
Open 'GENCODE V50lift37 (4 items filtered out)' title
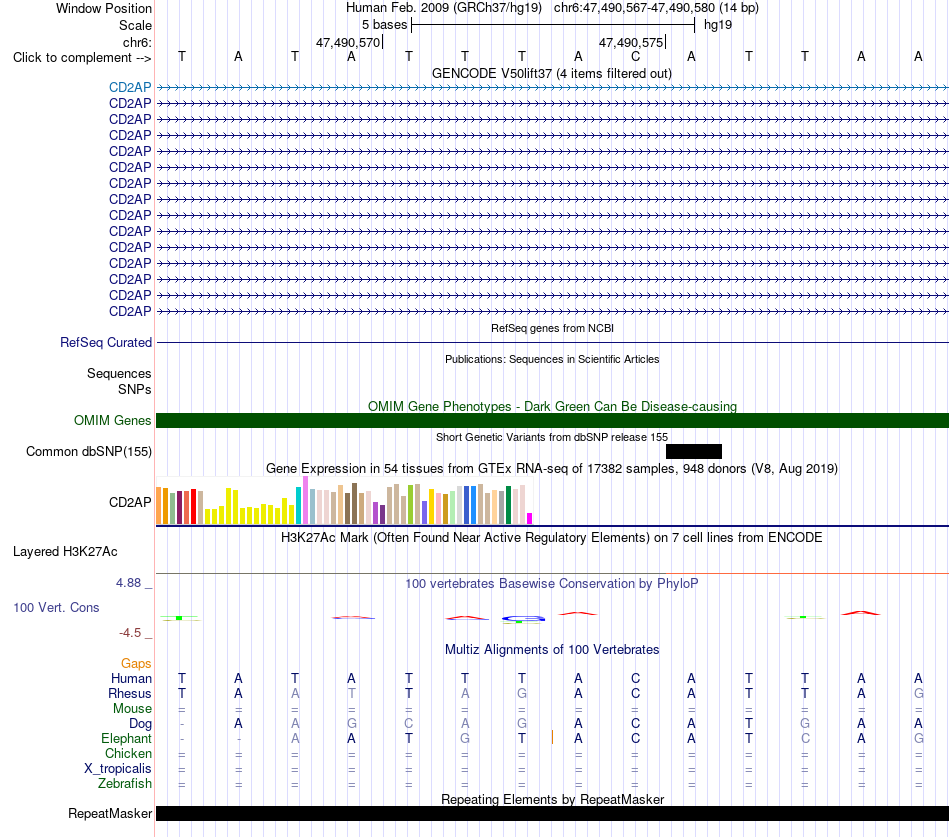[x=552, y=73]
